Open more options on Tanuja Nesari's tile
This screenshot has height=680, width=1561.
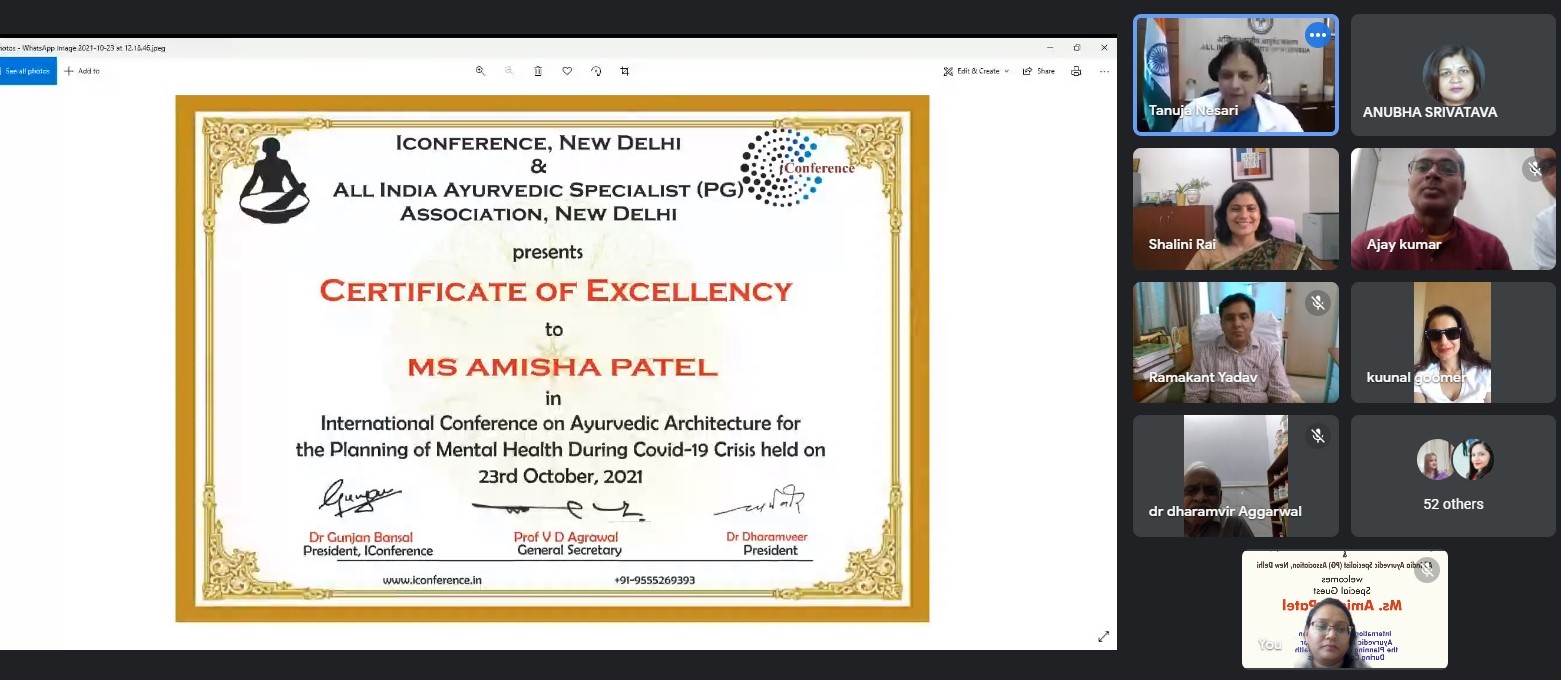(1318, 36)
